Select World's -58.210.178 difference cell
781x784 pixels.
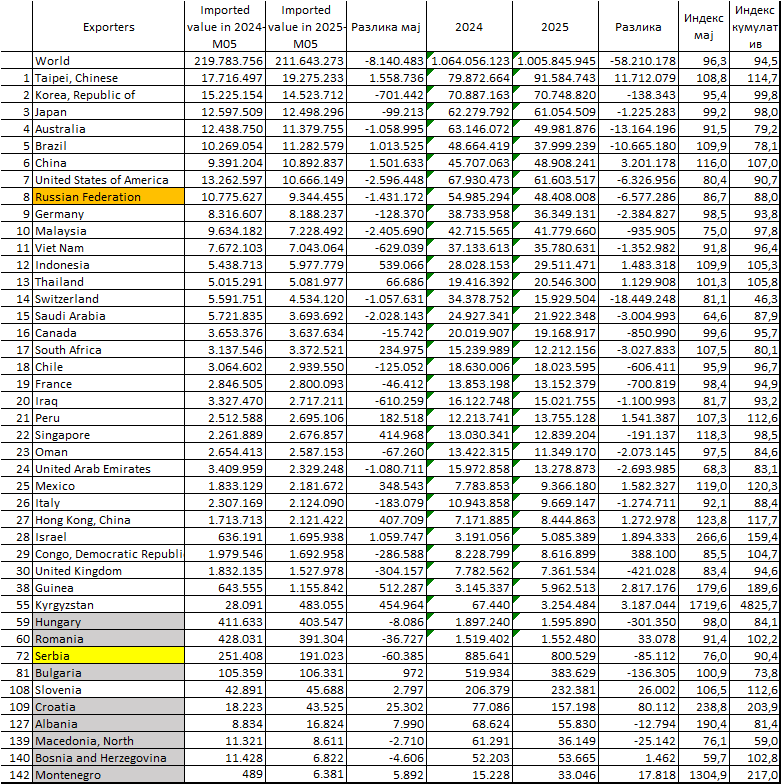coord(638,61)
